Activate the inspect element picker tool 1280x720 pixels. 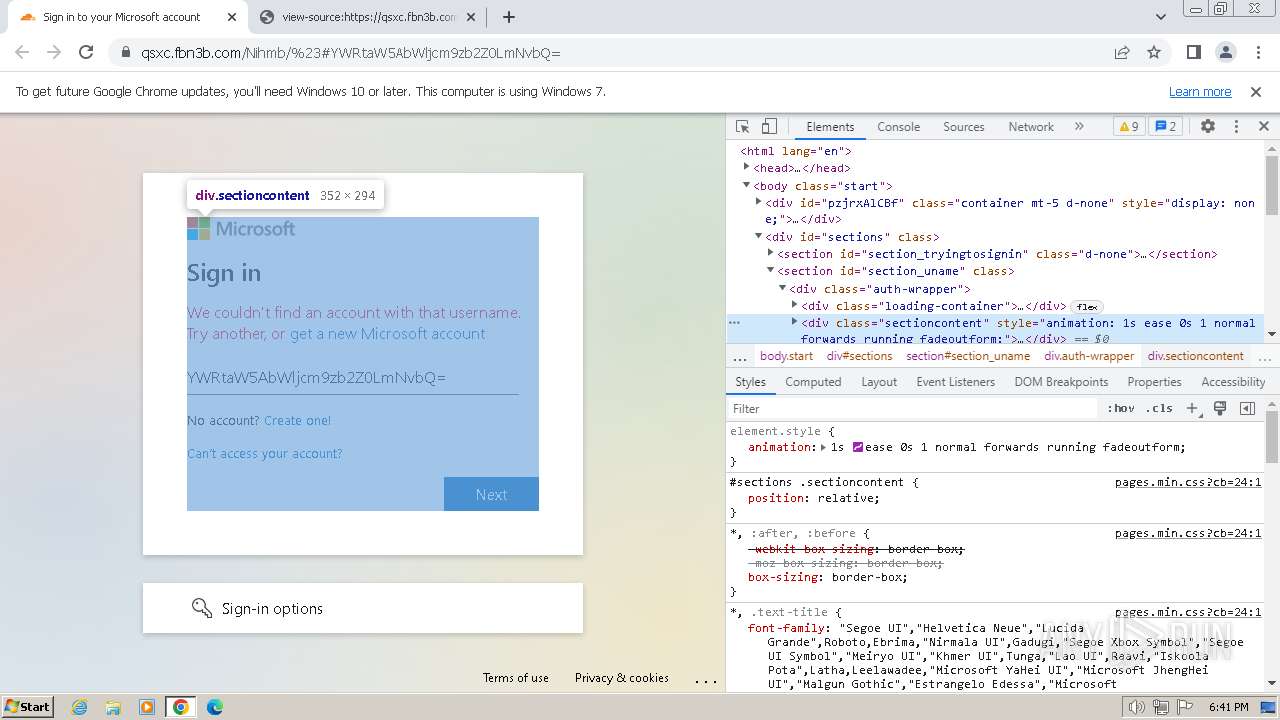tap(742, 127)
